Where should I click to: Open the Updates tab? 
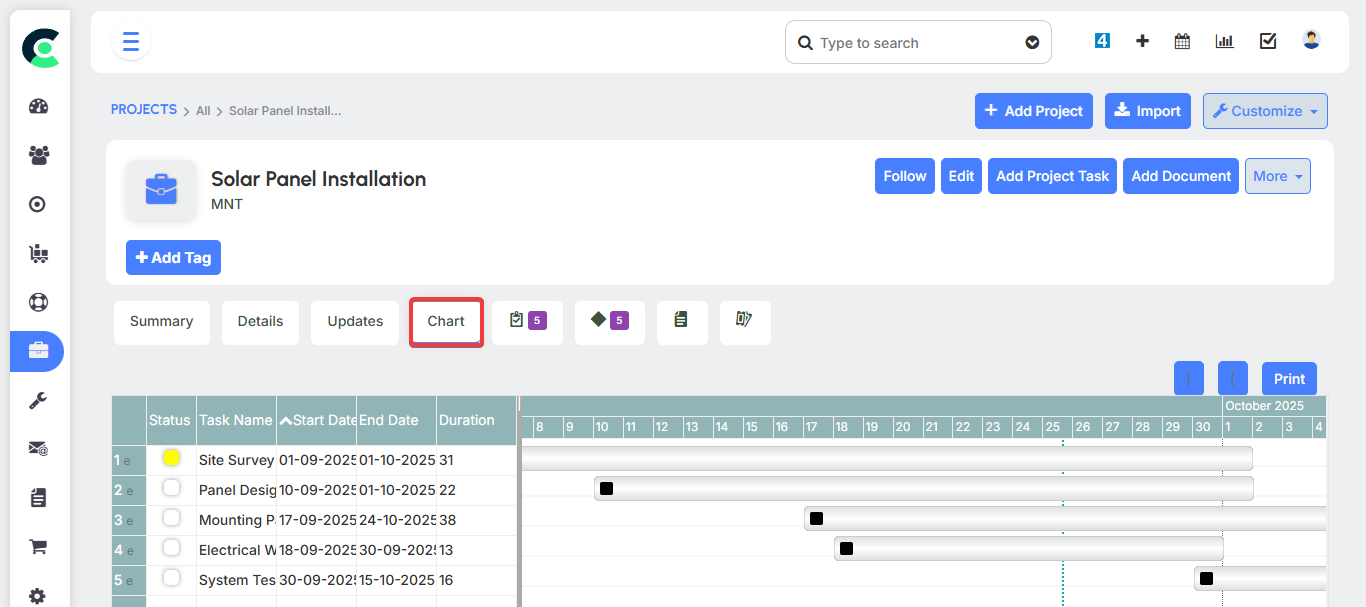pyautogui.click(x=354, y=322)
